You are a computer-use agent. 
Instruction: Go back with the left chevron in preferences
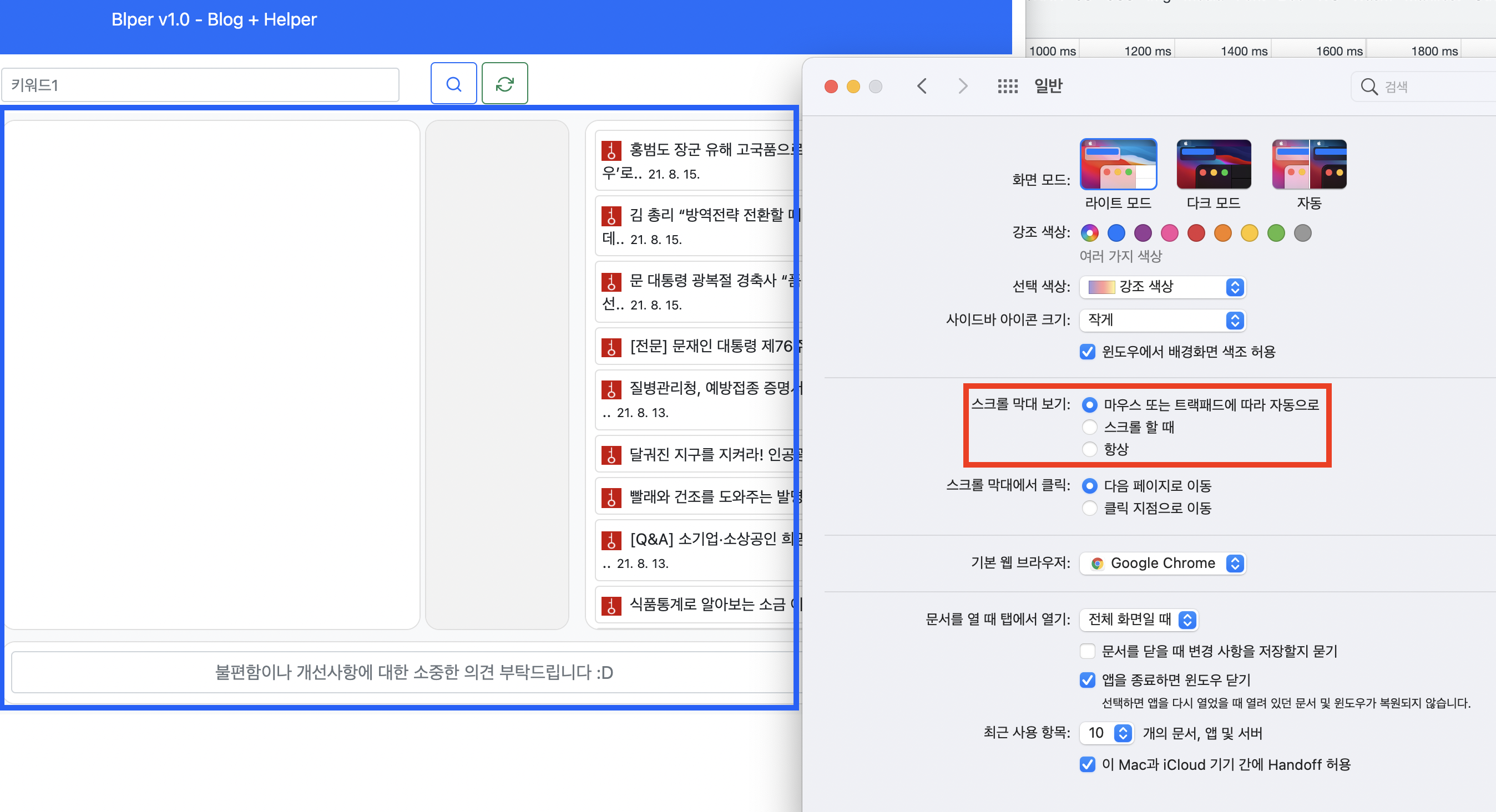[x=922, y=87]
